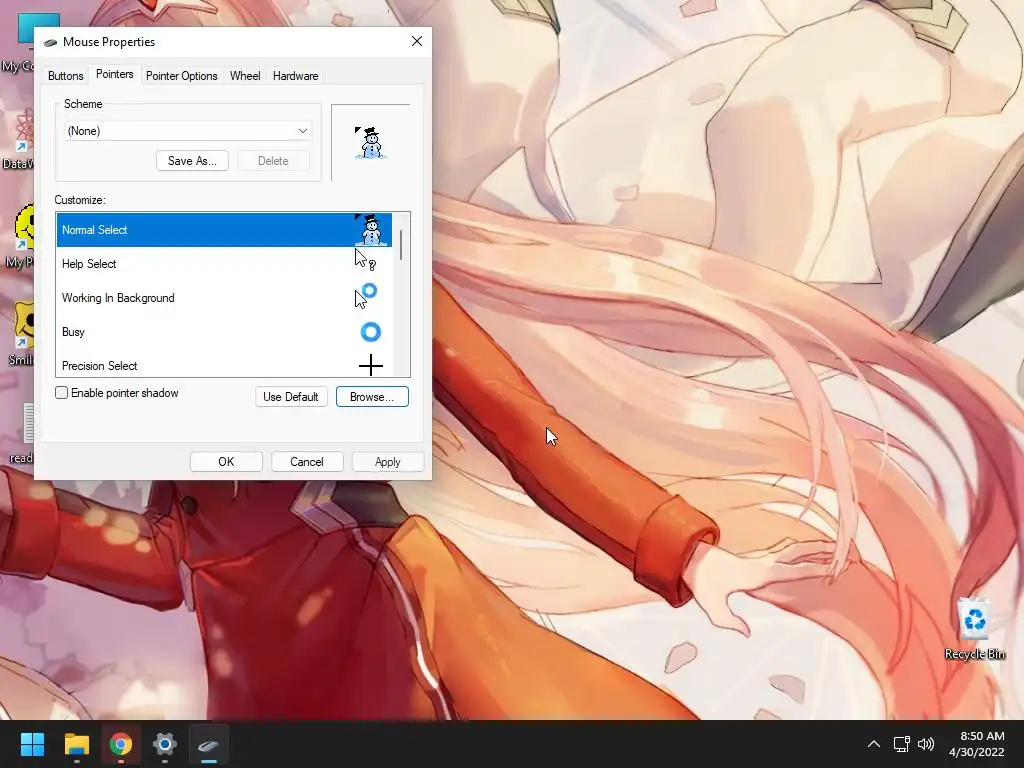The width and height of the screenshot is (1024, 768).
Task: Enable pointer shadow checkbox
Action: click(61, 392)
